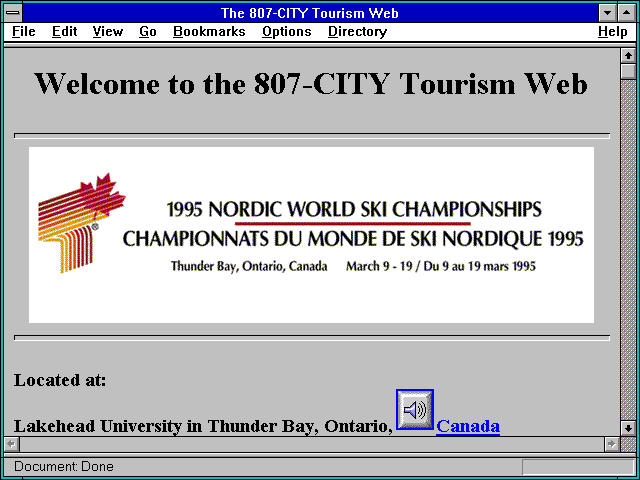Click the window title 'The 807-CITY Tourism Web'
The width and height of the screenshot is (640, 480).
[309, 13]
